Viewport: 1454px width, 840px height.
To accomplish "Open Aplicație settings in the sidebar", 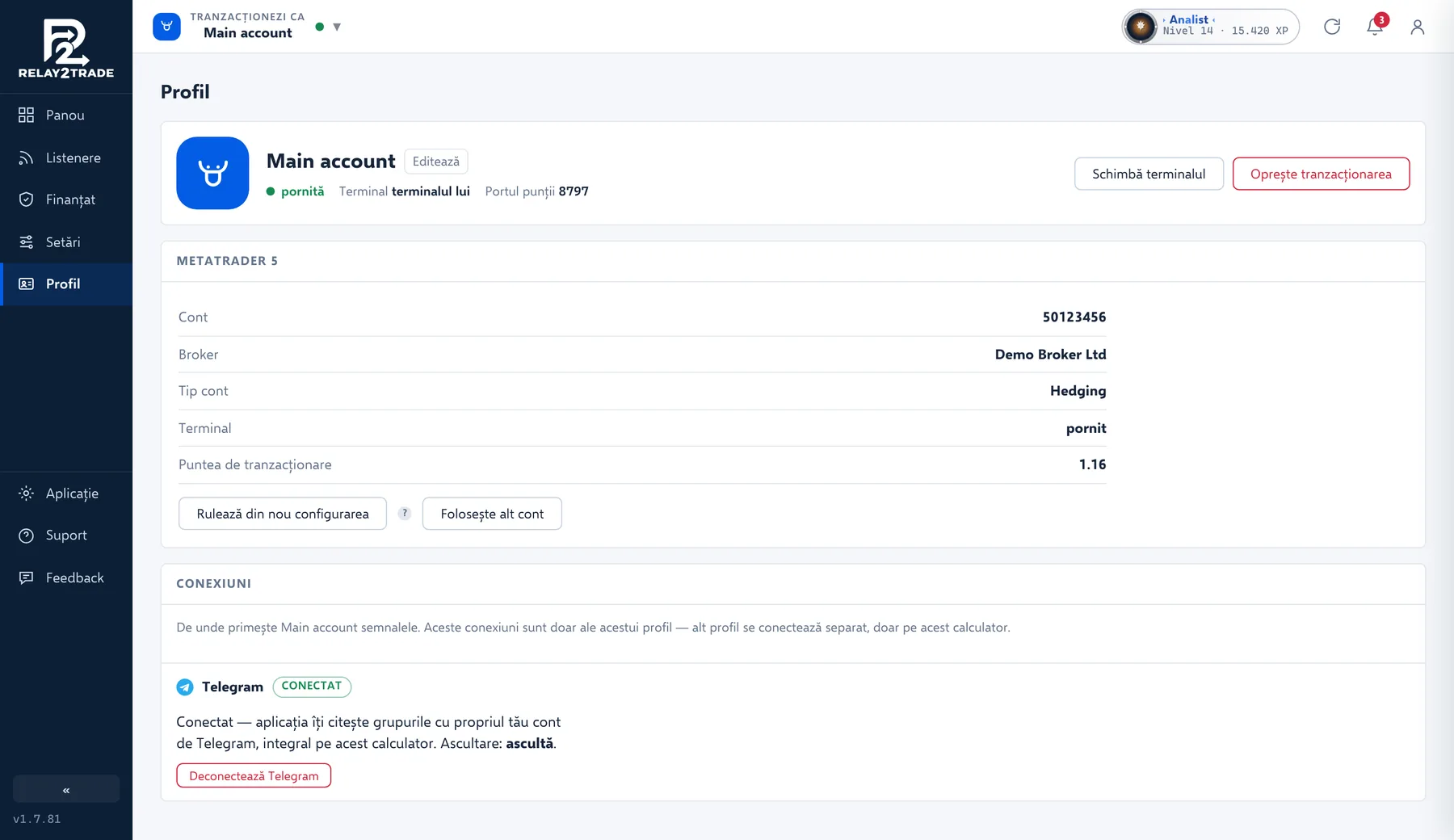I will [66, 493].
